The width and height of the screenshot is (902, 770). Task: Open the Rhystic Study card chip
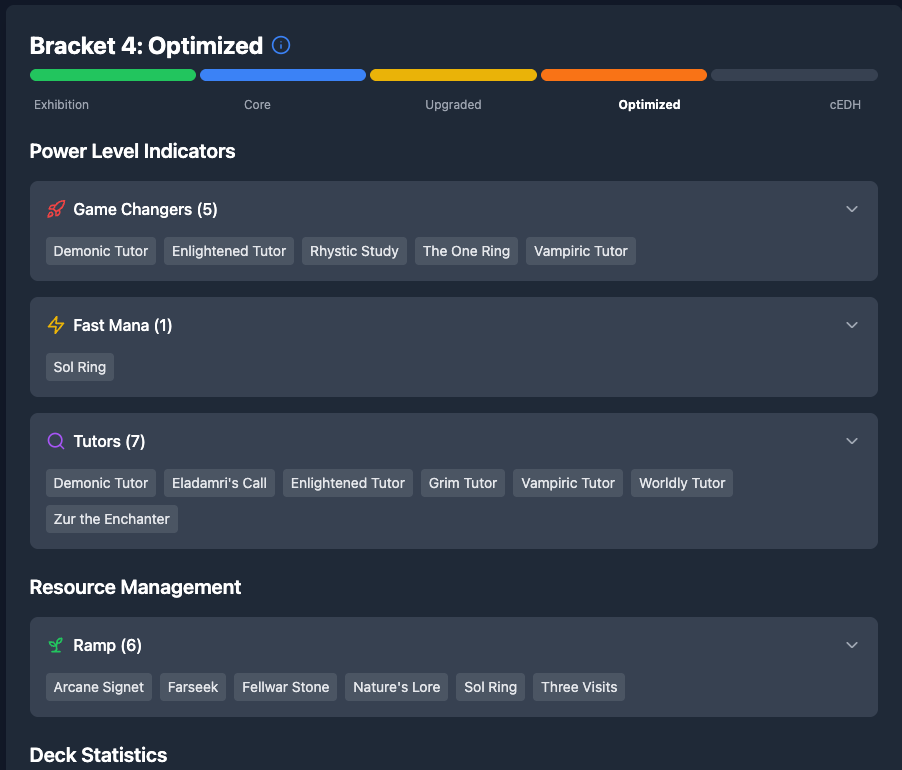click(354, 251)
